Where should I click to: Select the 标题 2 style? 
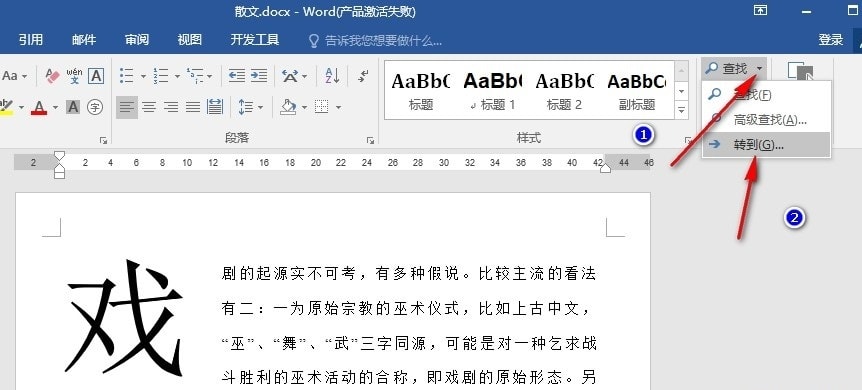tap(565, 91)
